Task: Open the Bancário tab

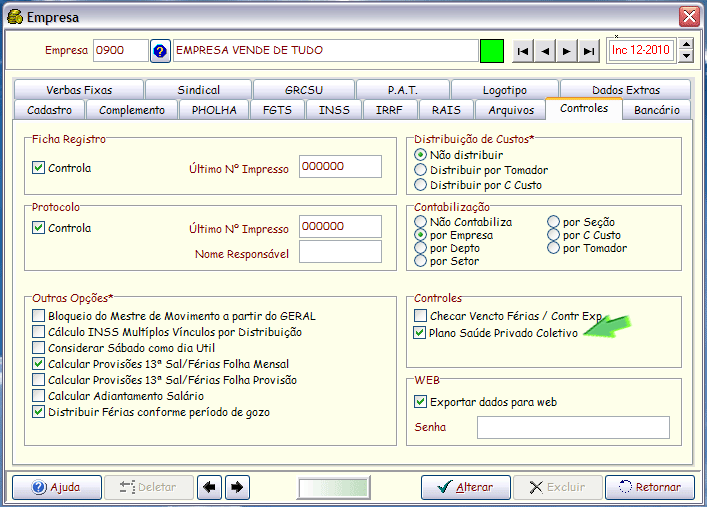Action: [656, 110]
